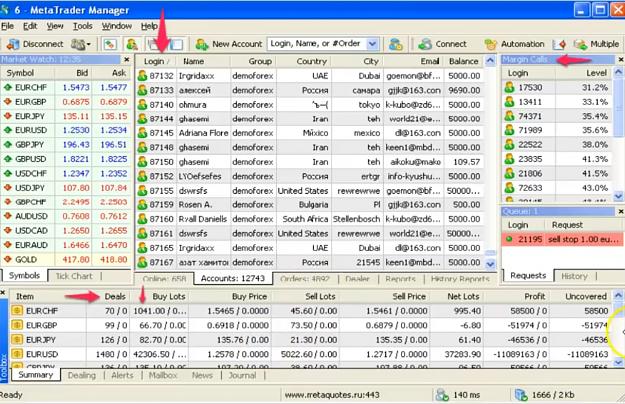
Task: Click the EURUSD coin icon in Summary
Action: coord(17,354)
